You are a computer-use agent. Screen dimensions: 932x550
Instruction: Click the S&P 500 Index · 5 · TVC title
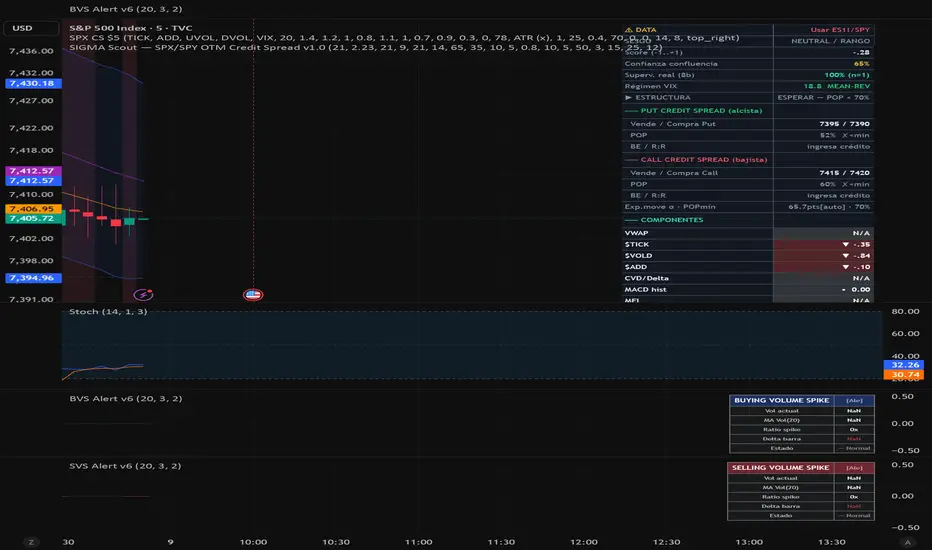[x=131, y=28]
